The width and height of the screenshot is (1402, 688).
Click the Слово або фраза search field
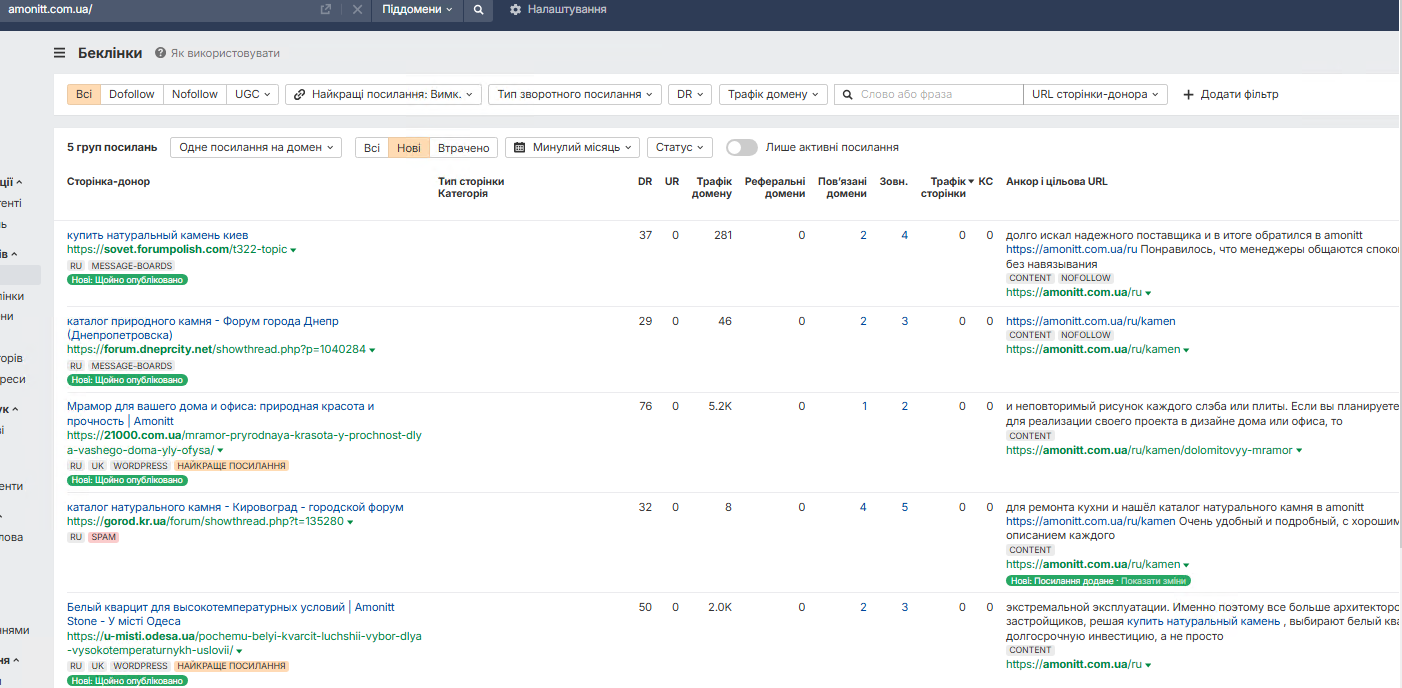[x=938, y=94]
